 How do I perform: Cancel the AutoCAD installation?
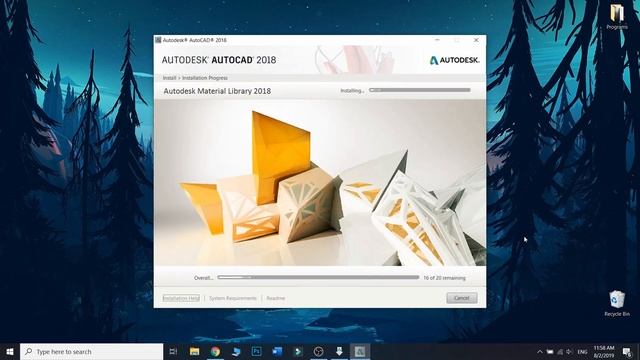point(462,298)
